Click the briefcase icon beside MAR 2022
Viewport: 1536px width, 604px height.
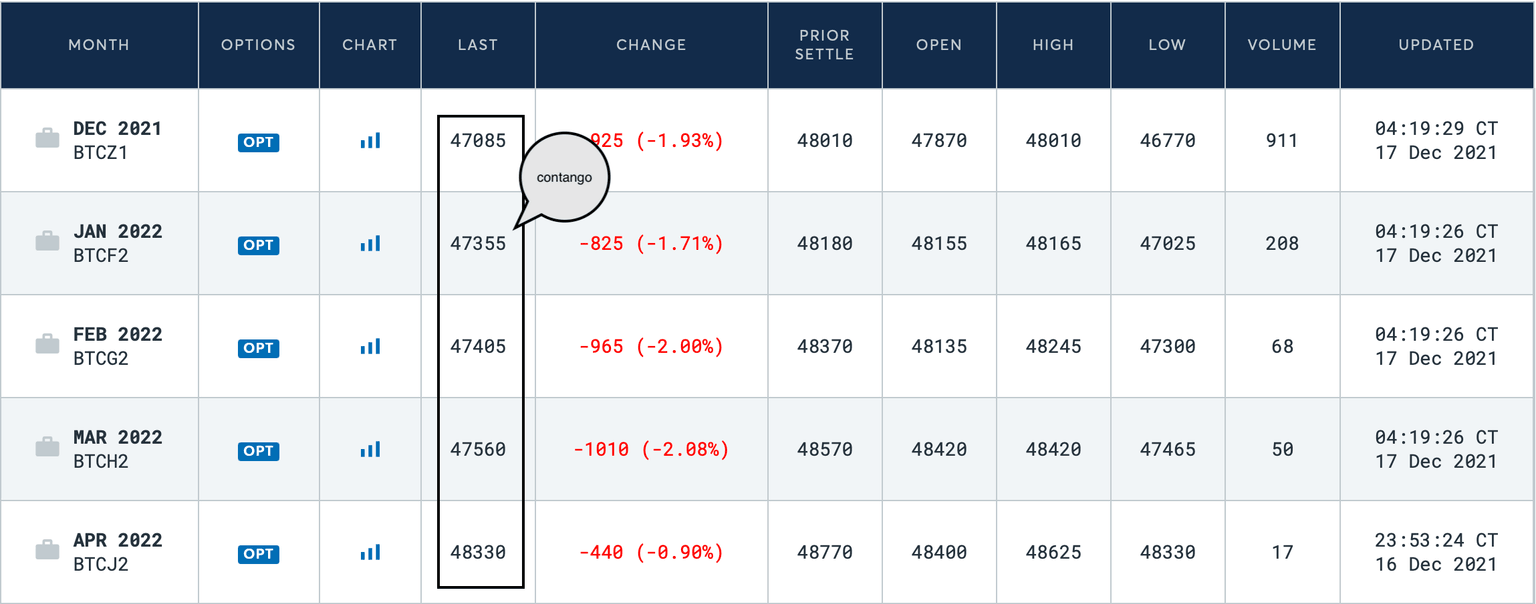pos(47,448)
